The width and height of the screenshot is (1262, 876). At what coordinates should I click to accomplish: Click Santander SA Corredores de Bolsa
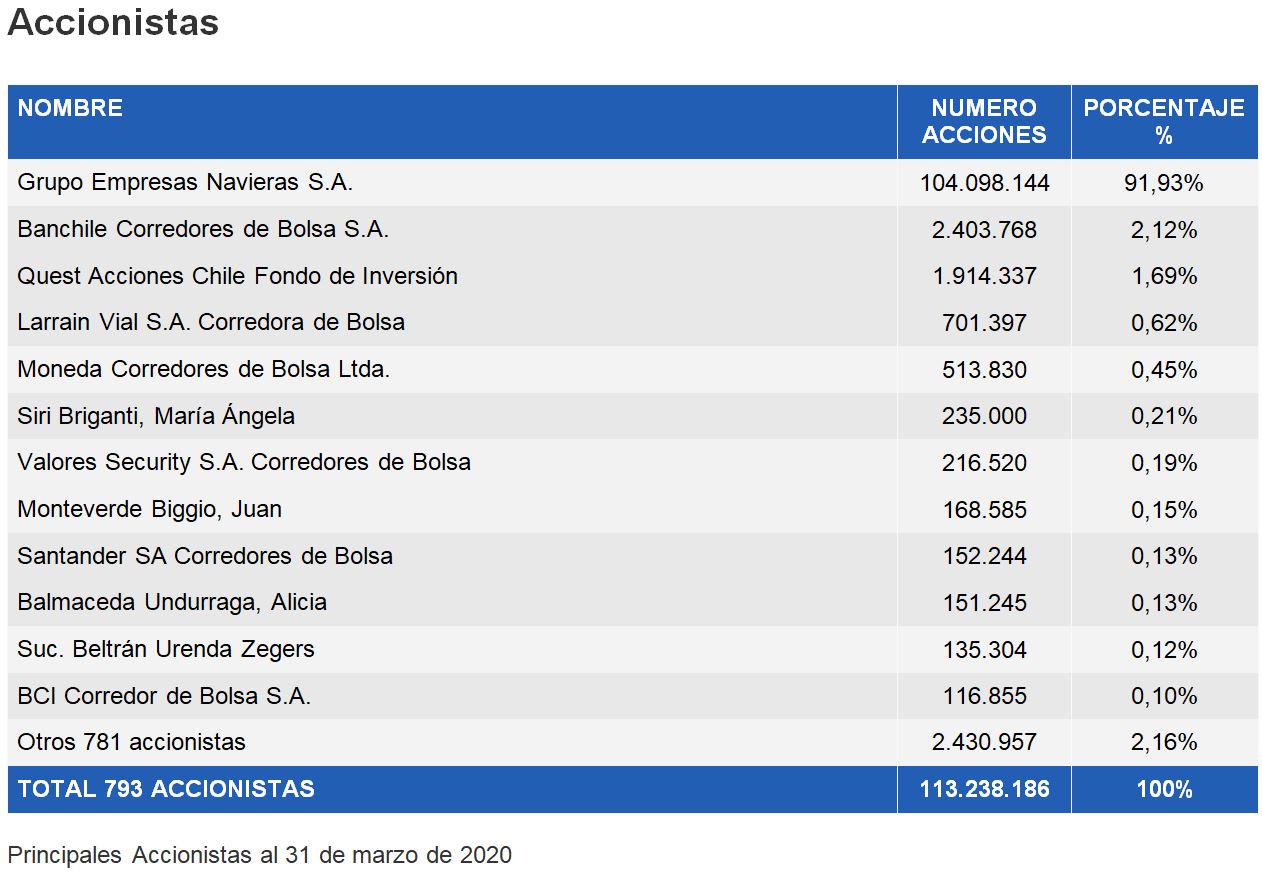tap(205, 556)
